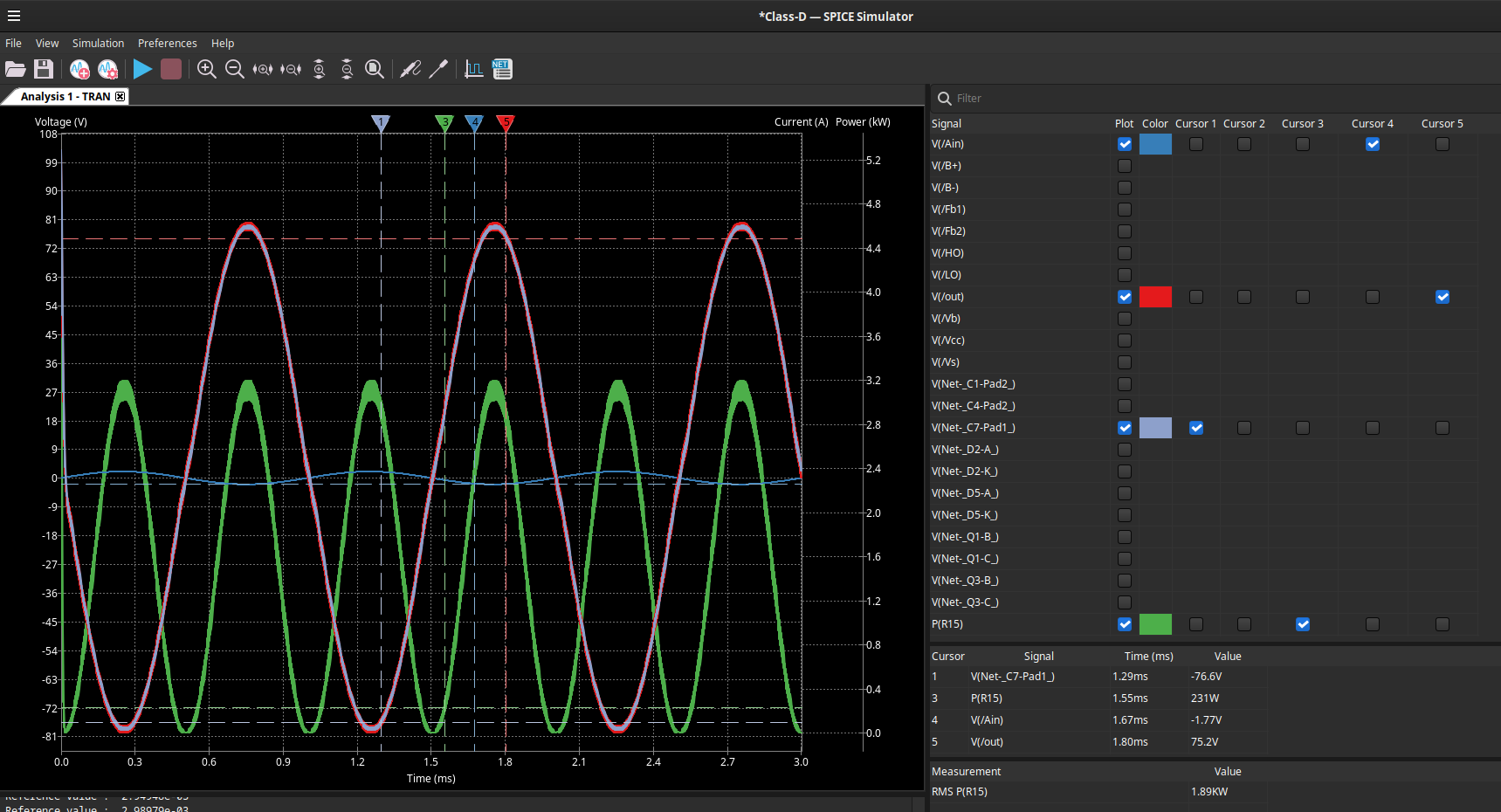Click the zoom to fit icon
Image resolution: width=1501 pixels, height=812 pixels.
point(375,69)
